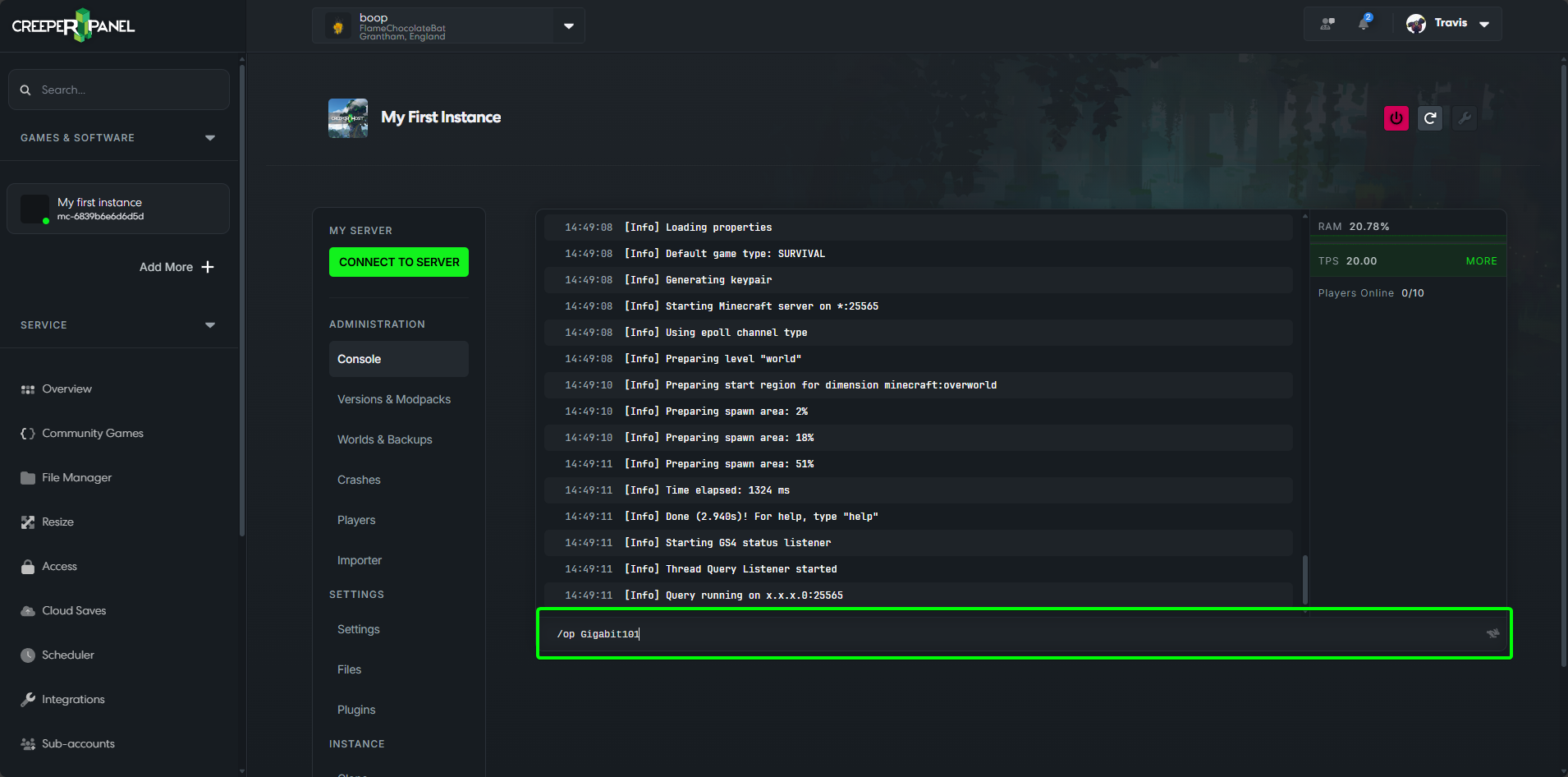Image resolution: width=1568 pixels, height=777 pixels.
Task: Switch to the Players administration tab
Action: coord(355,520)
